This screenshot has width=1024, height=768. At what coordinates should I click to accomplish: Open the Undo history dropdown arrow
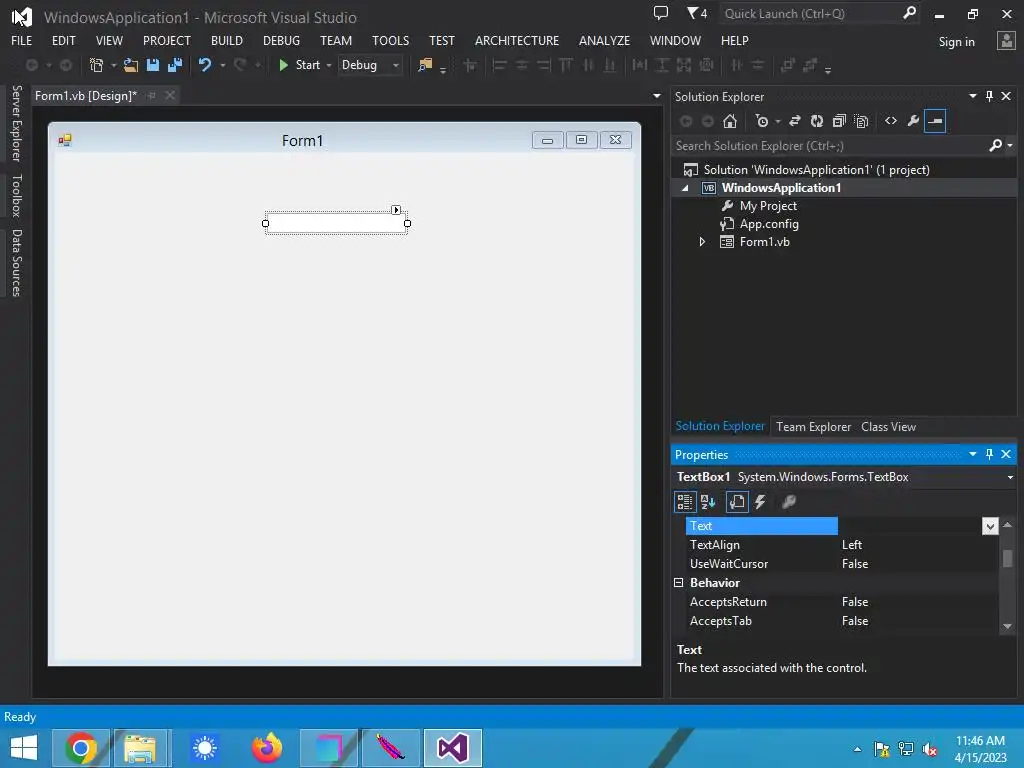pyautogui.click(x=223, y=65)
